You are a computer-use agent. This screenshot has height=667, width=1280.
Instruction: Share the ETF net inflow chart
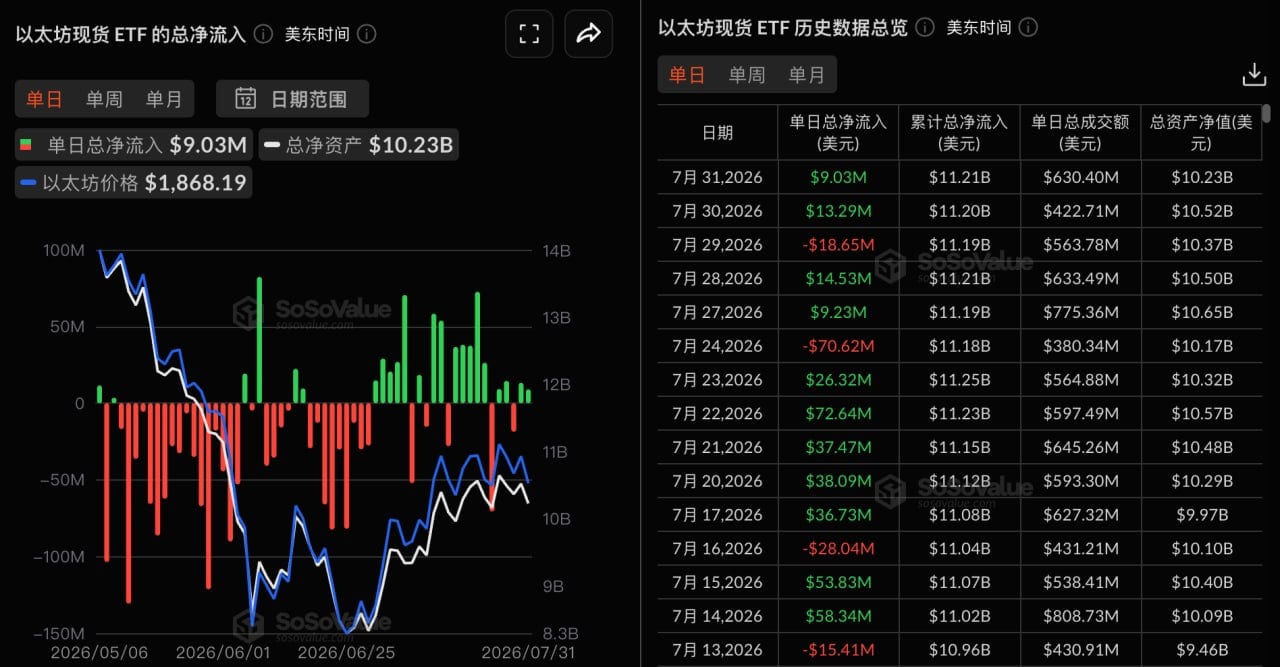tap(589, 34)
